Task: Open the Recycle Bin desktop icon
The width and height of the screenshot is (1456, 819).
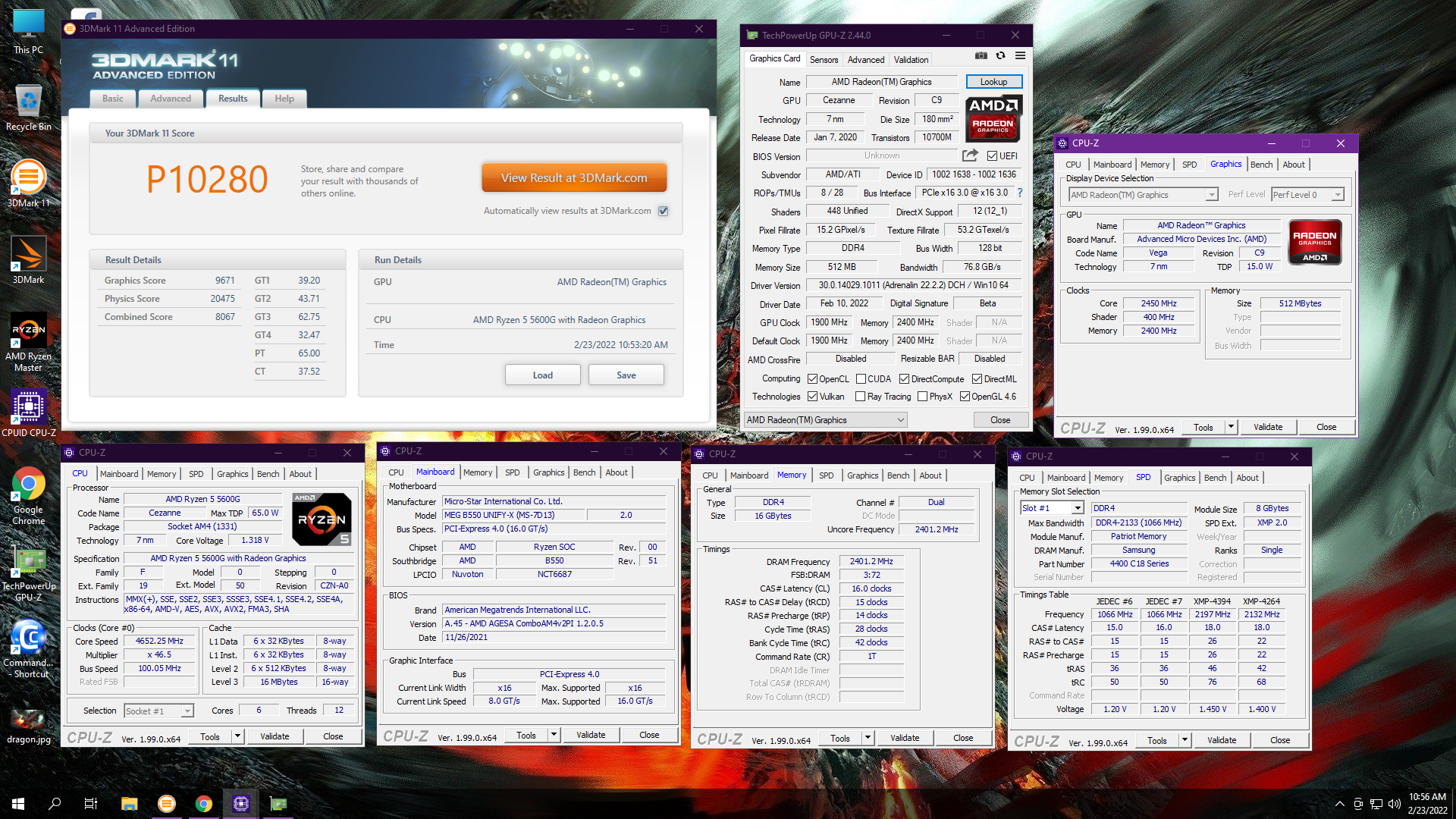Action: pos(28,108)
